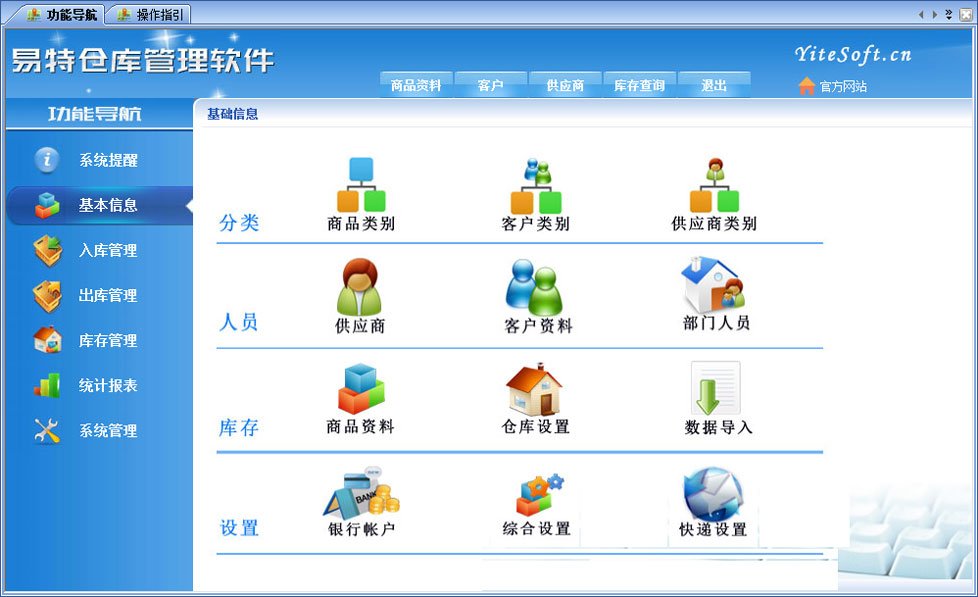
Task: Open the tab list dropdown arrow
Action: [x=948, y=15]
